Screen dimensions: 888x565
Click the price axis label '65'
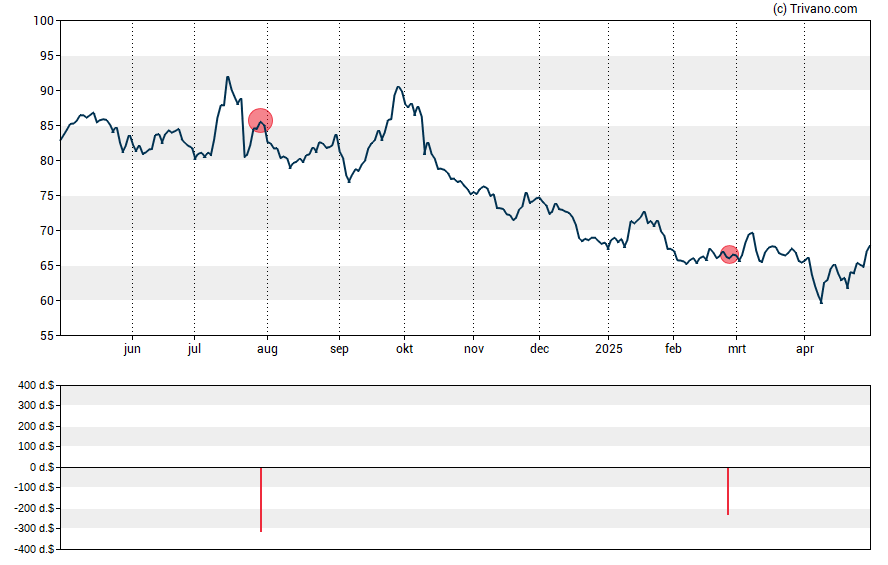[47, 266]
